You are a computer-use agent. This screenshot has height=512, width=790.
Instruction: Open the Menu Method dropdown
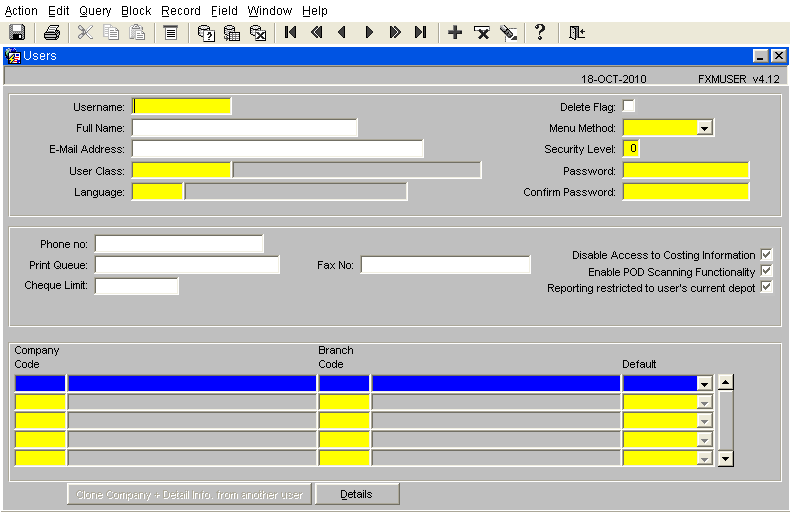coord(704,128)
